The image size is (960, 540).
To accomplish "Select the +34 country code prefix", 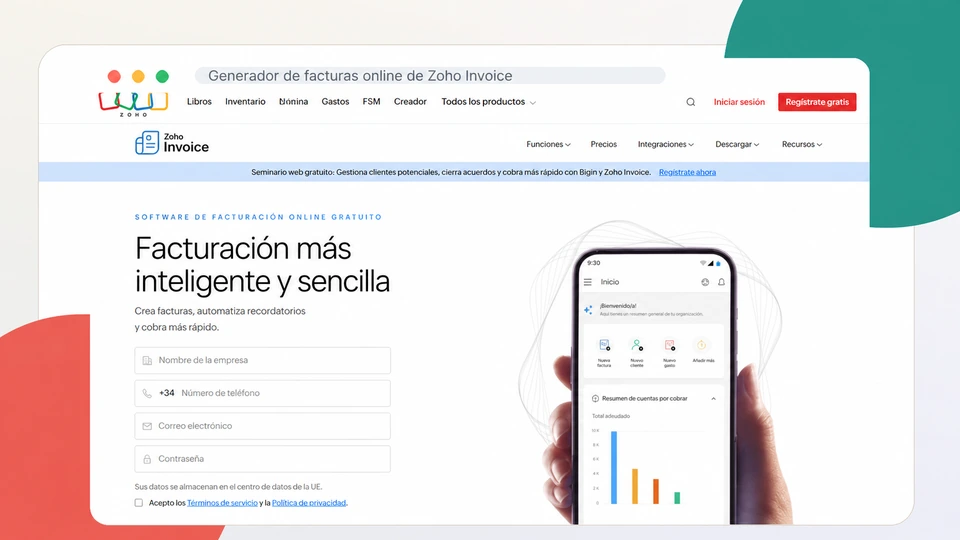I will tap(167, 393).
